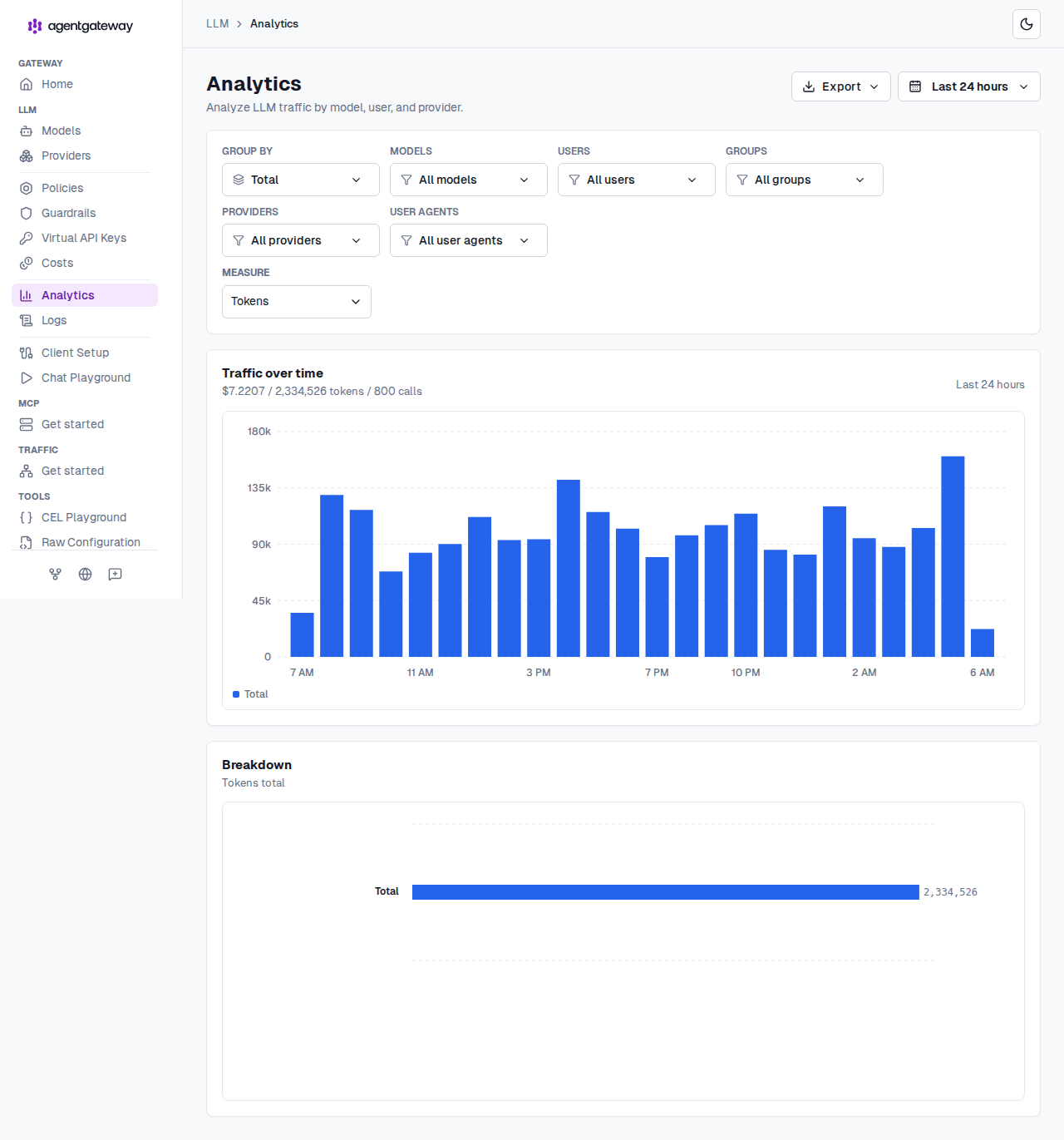Click the Analytics breadcrumb text
Image resolution: width=1064 pixels, height=1140 pixels.
[274, 23]
